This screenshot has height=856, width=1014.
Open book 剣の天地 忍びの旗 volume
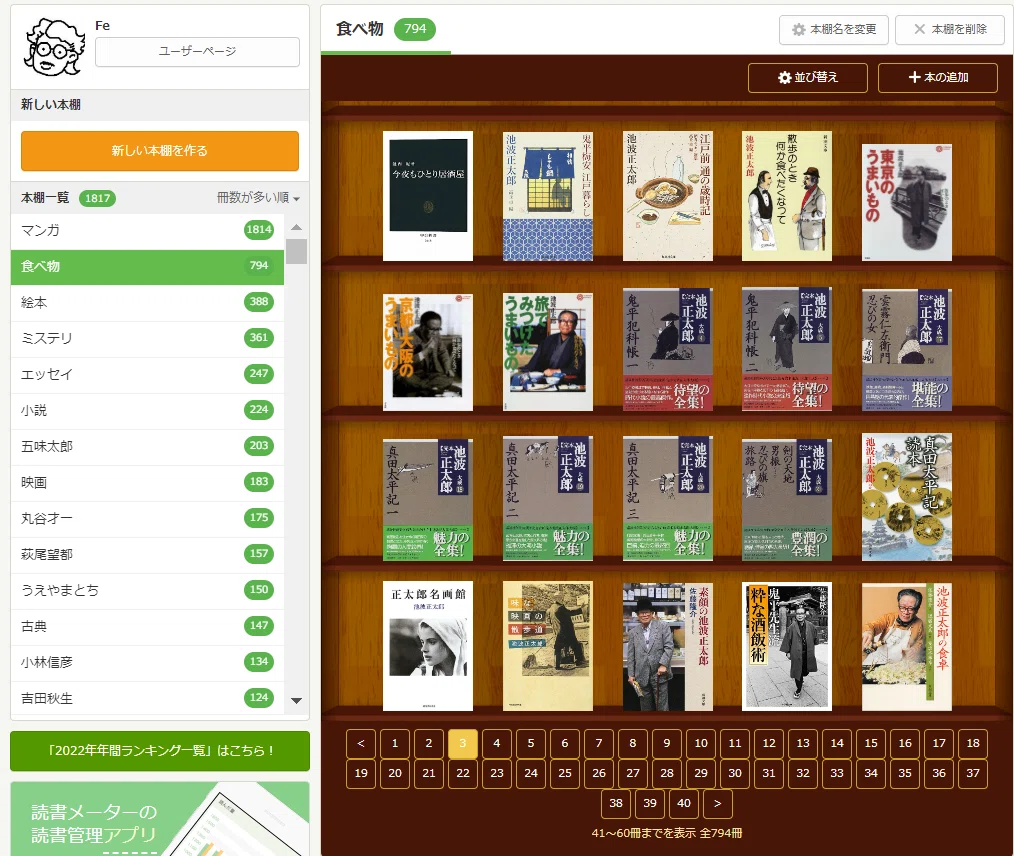pyautogui.click(x=787, y=499)
